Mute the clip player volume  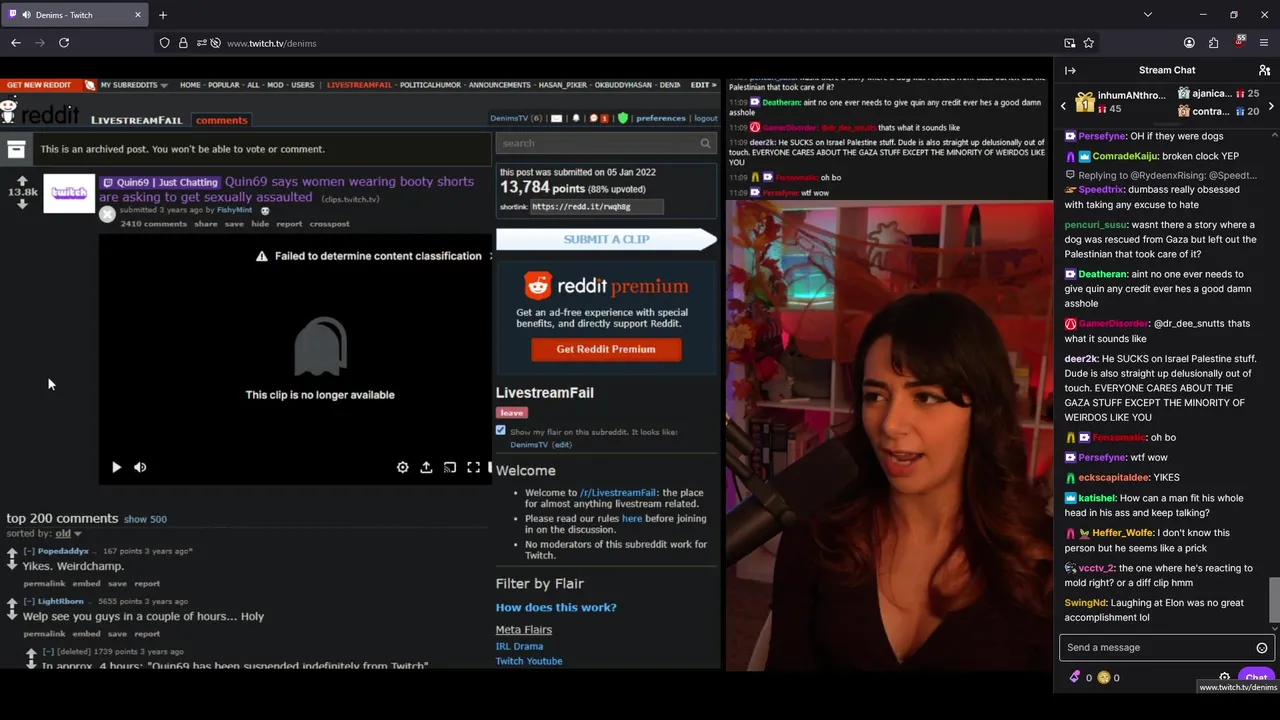(x=140, y=467)
